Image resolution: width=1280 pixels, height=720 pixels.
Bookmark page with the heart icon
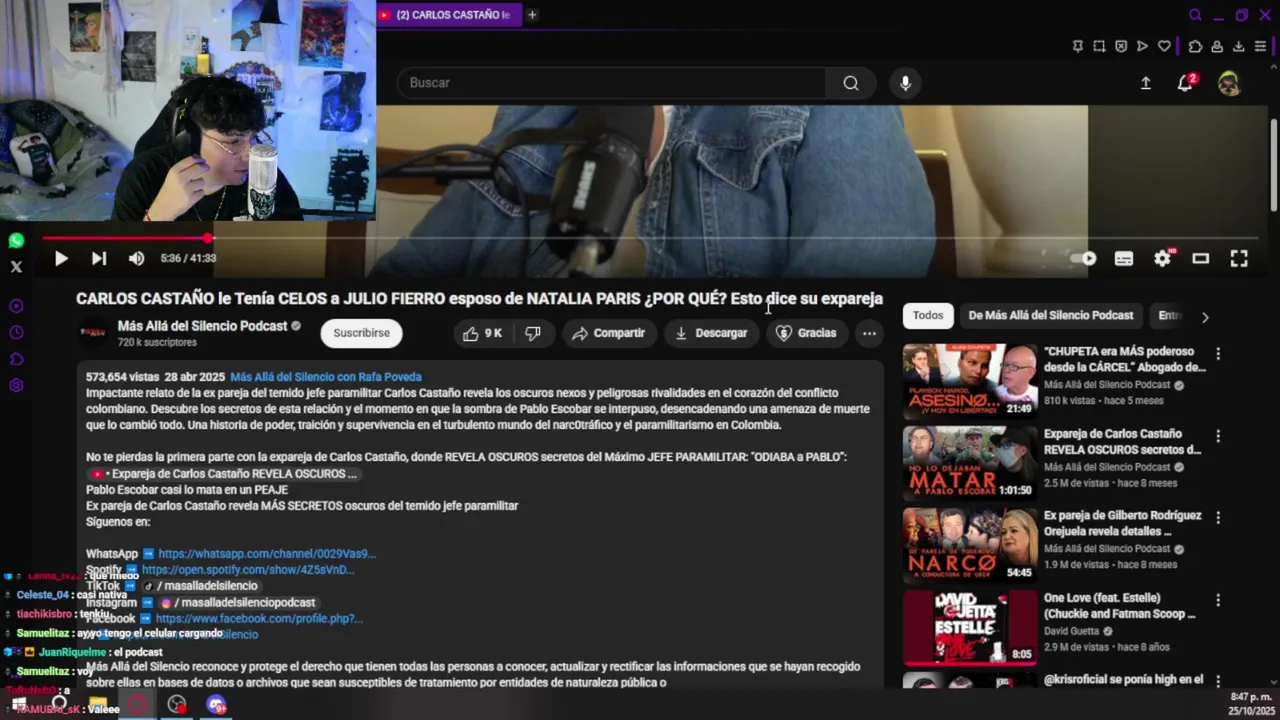click(1164, 46)
